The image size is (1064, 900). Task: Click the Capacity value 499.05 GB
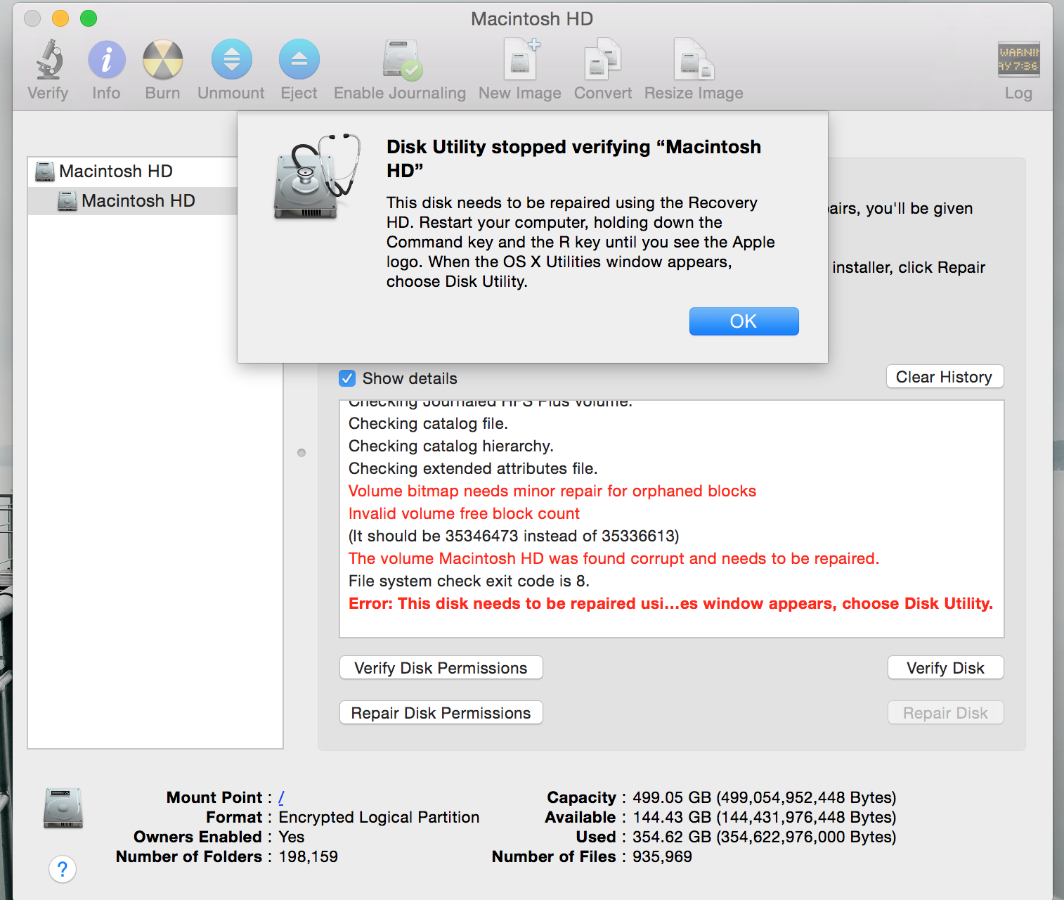coord(764,798)
